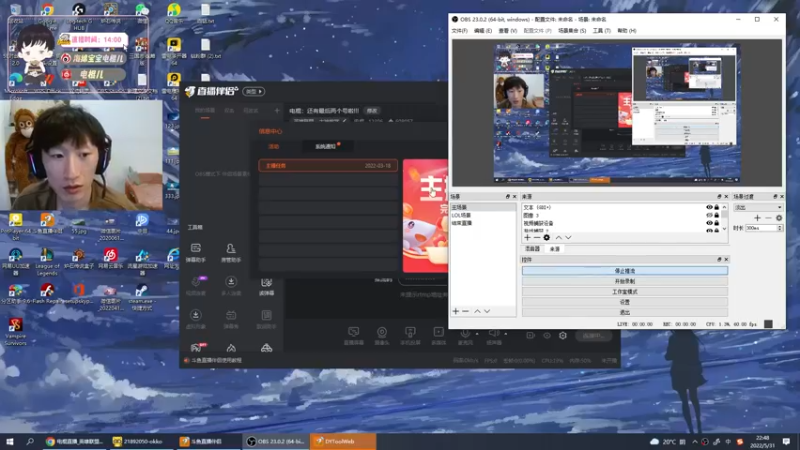Viewport: 800px width, 450px height.
Task: Open taskbar search magnifier
Action: tap(30, 441)
